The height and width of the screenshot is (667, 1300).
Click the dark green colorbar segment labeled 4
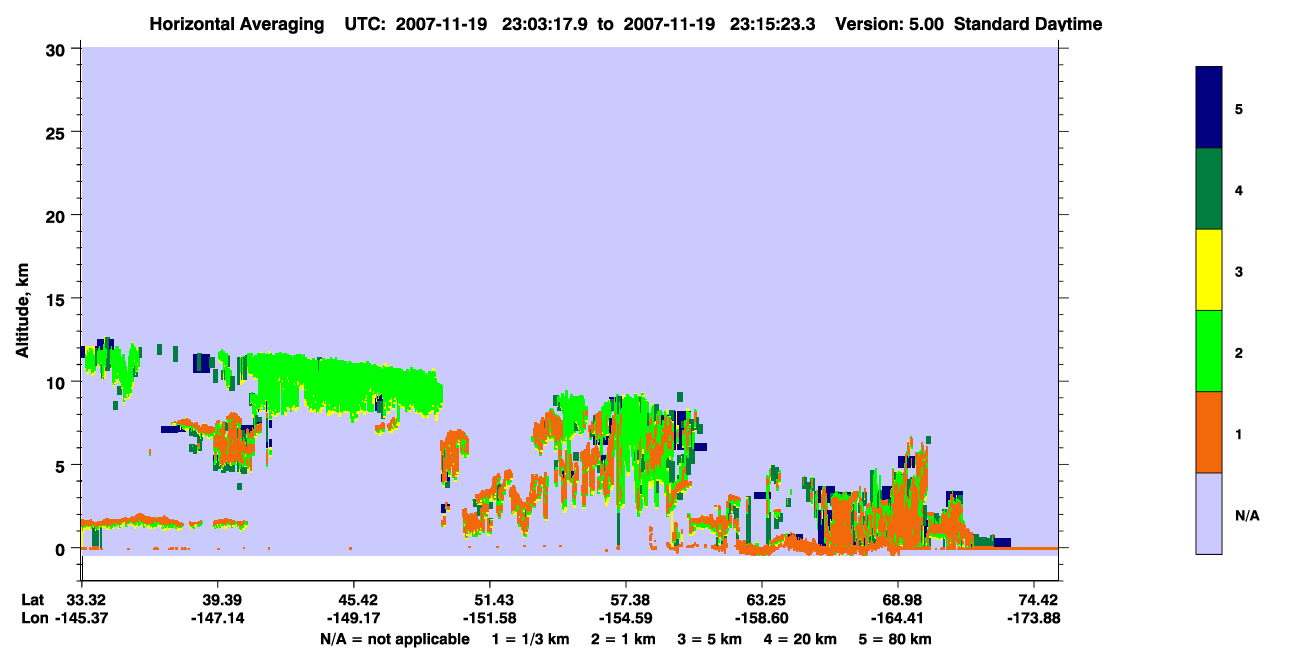click(x=1209, y=189)
